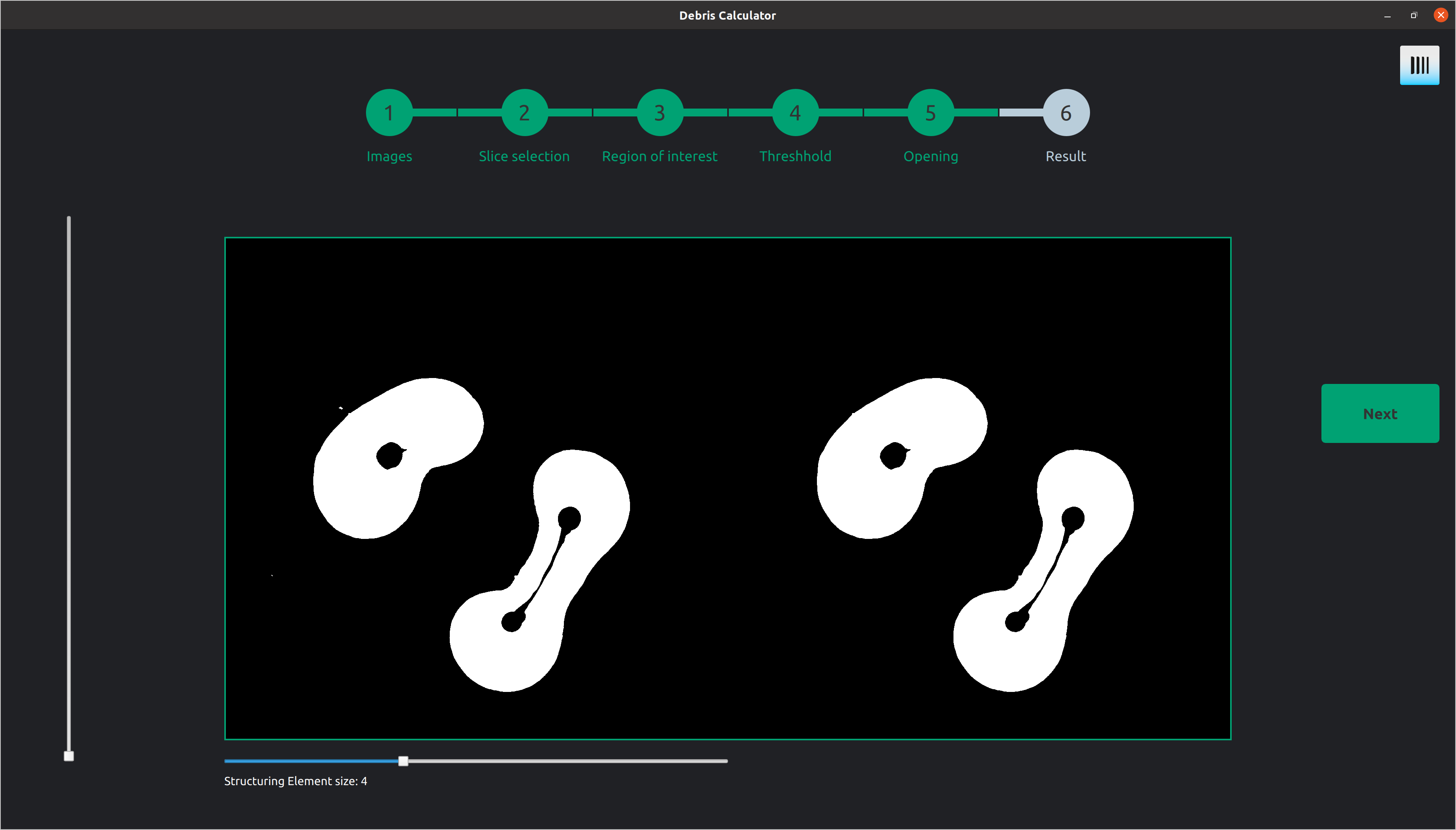Select step 4 Threshhold circle
Viewport: 1456px width, 830px height.
point(795,112)
